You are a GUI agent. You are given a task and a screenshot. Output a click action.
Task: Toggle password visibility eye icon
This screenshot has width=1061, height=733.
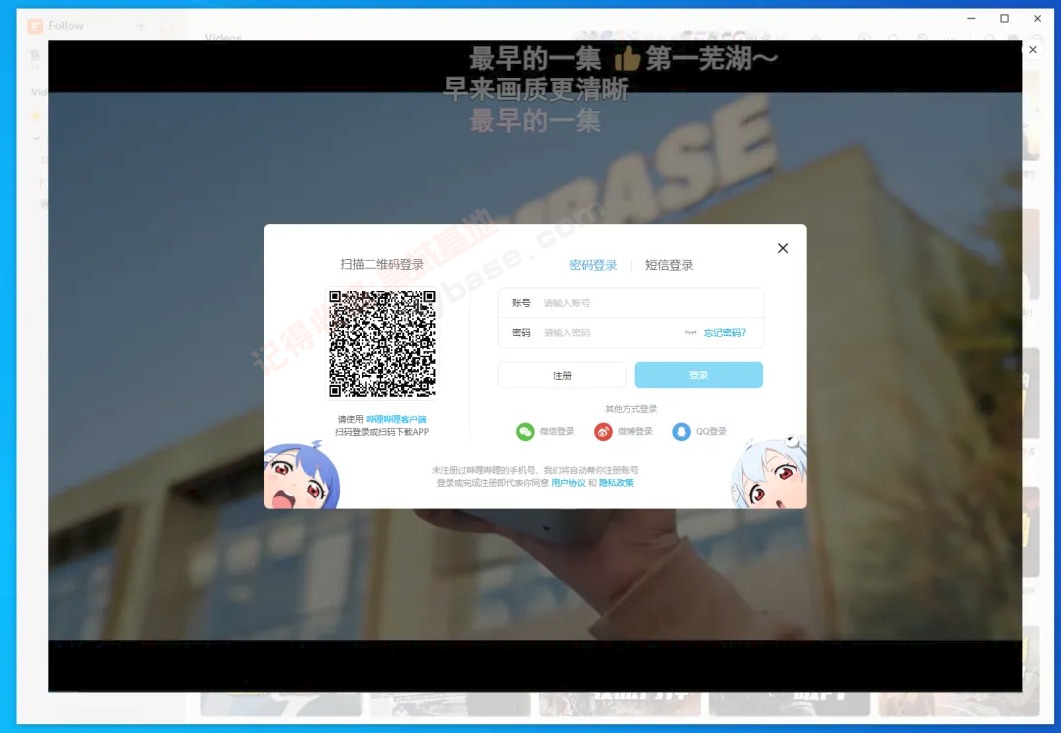pyautogui.click(x=690, y=332)
